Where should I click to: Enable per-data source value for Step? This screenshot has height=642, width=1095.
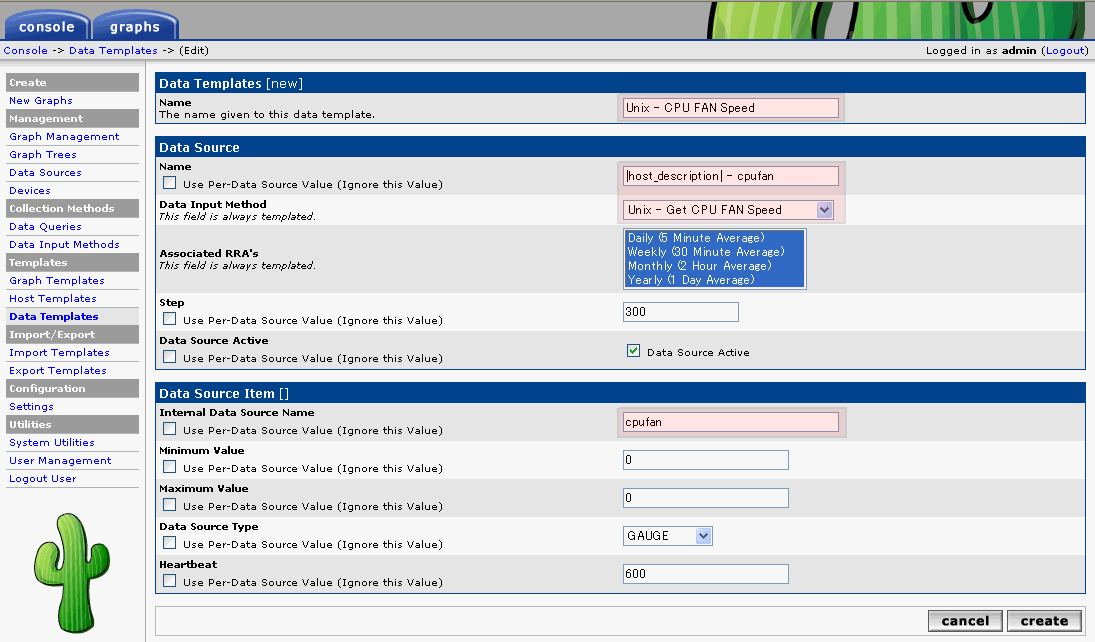170,320
